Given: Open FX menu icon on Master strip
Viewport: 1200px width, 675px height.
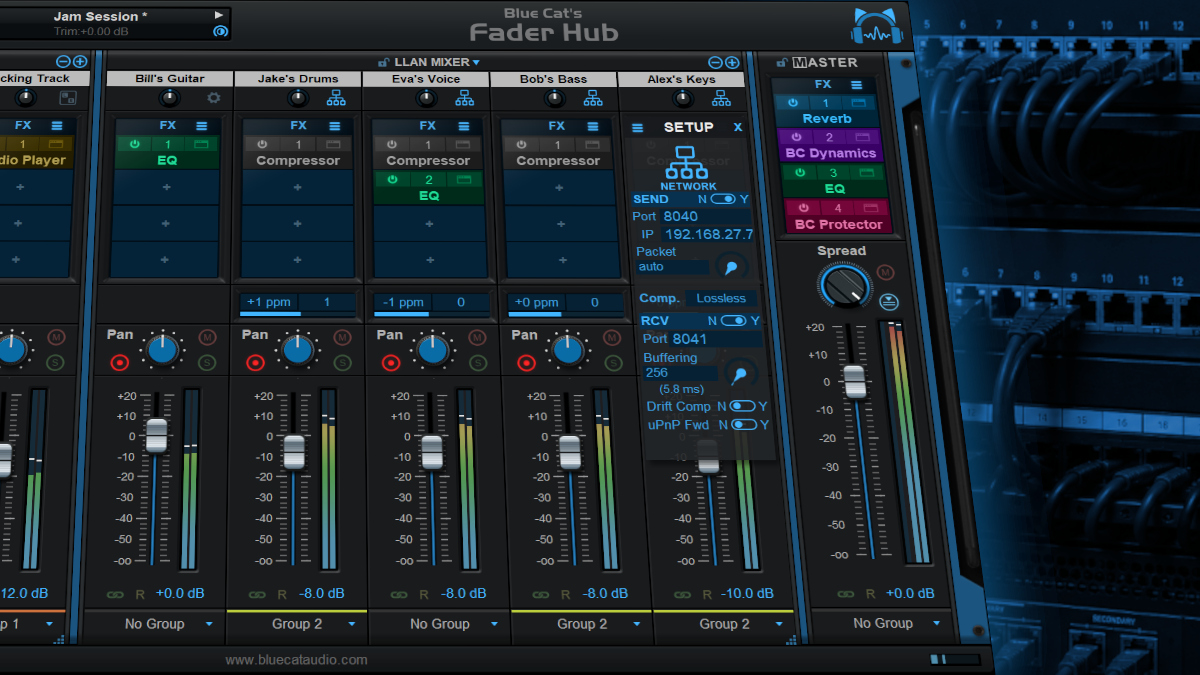Looking at the screenshot, I should [857, 85].
